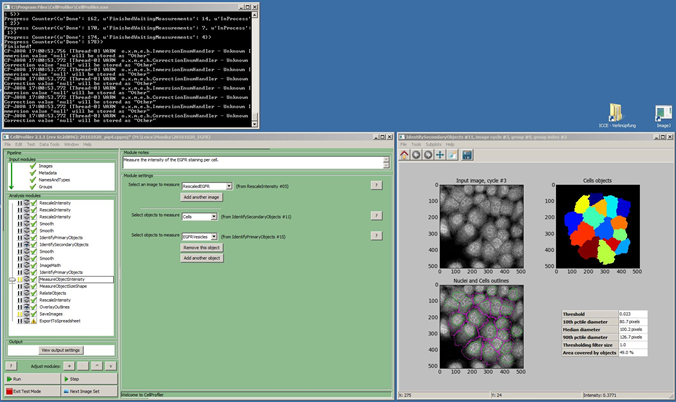Click the Module notes text field
The image size is (676, 402).
[x=254, y=162]
